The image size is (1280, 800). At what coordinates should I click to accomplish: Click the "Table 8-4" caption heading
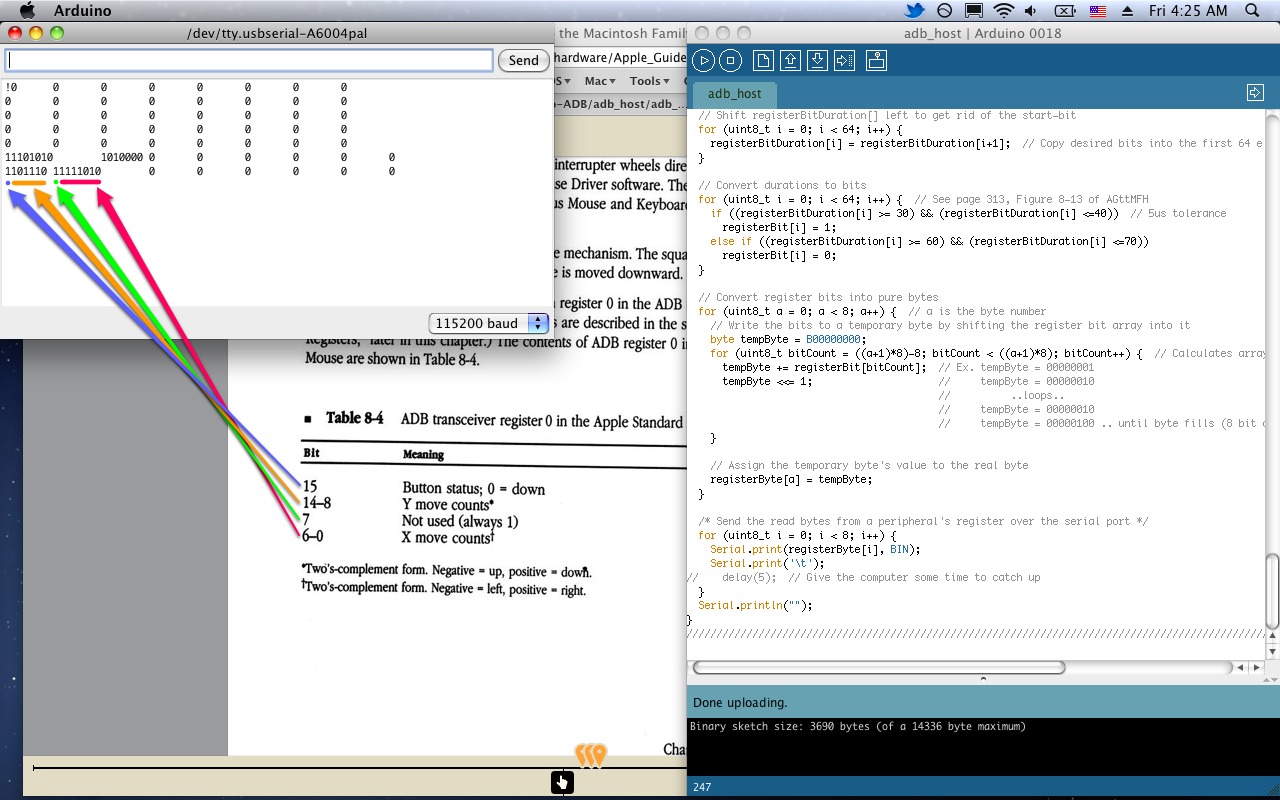pyautogui.click(x=354, y=418)
